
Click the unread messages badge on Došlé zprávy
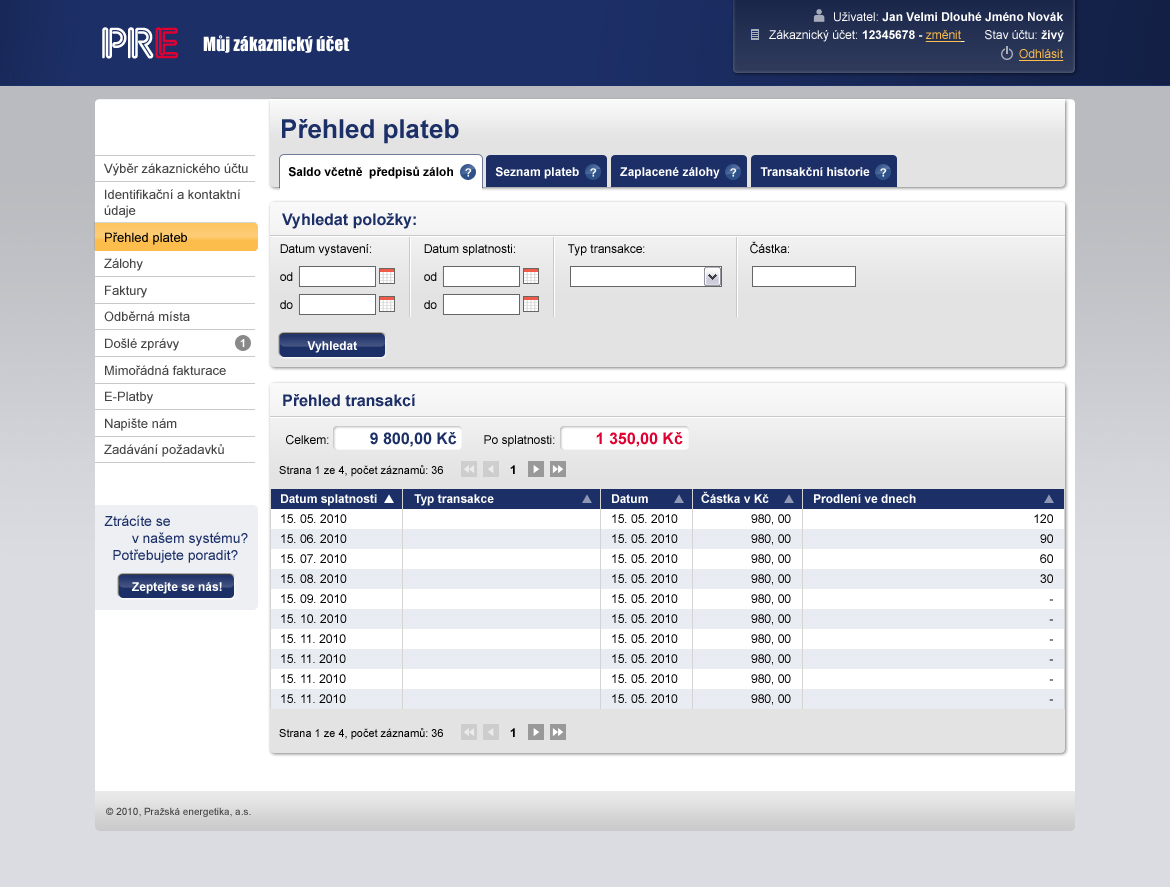[x=243, y=343]
